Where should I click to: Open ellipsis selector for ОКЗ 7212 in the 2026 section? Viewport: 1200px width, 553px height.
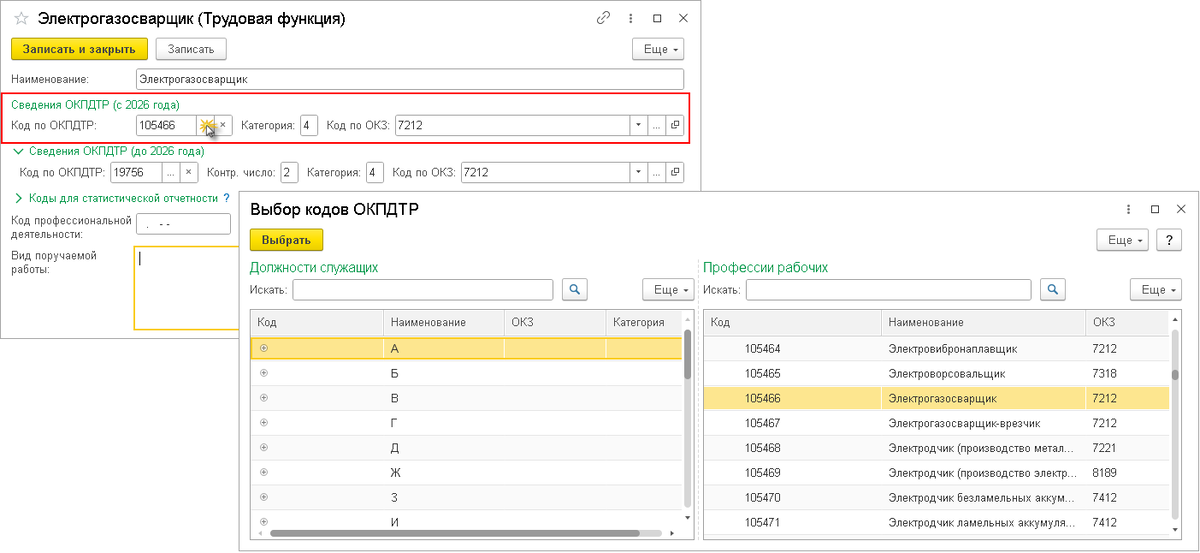656,125
